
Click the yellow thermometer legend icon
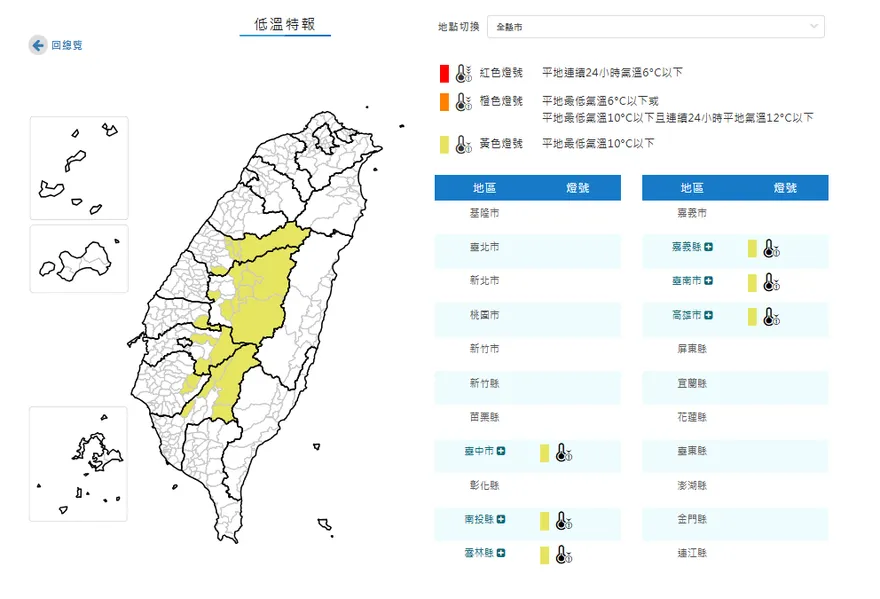(460, 143)
